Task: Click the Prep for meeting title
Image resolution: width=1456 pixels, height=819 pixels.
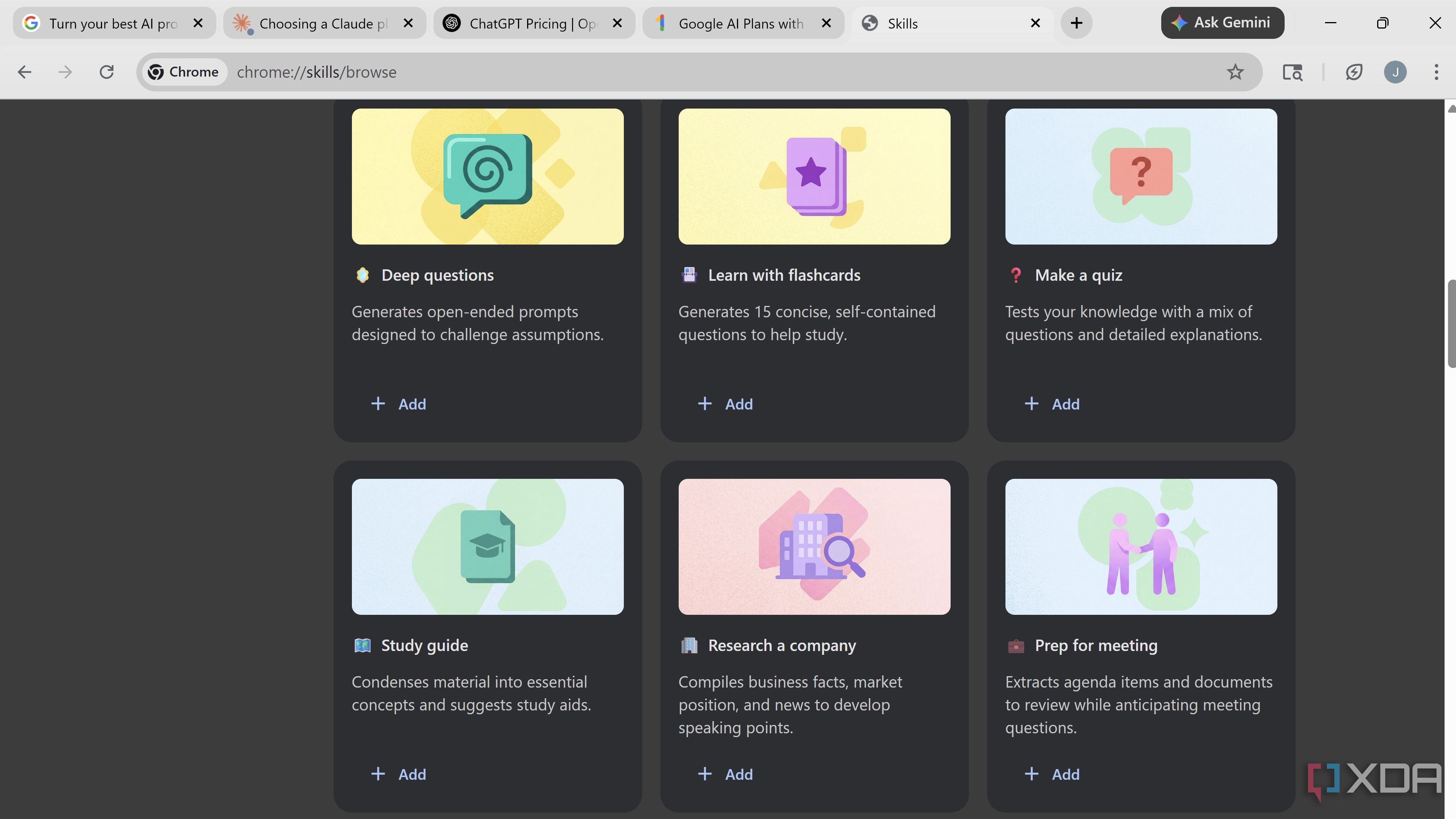Action: (1096, 645)
